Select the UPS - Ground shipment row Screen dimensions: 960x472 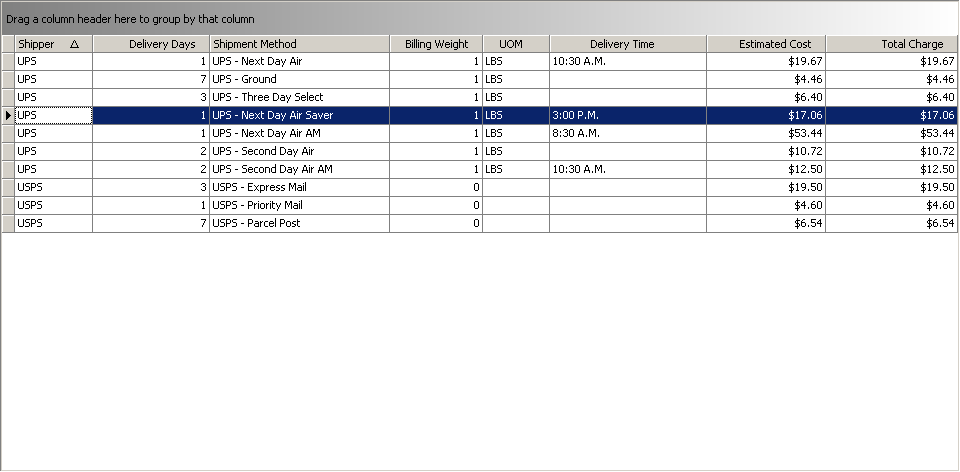point(299,79)
